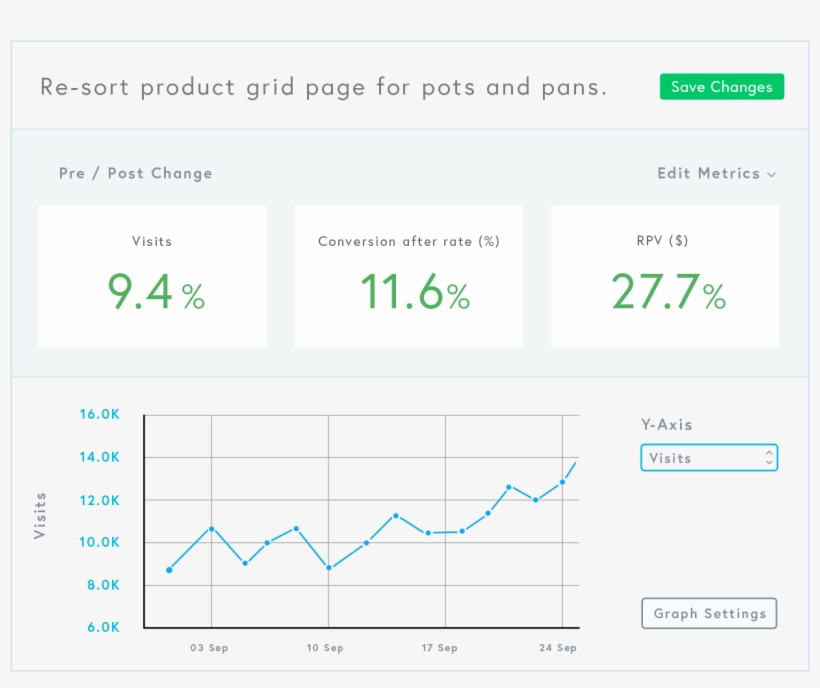Select the Conversion after rate card

click(x=408, y=277)
